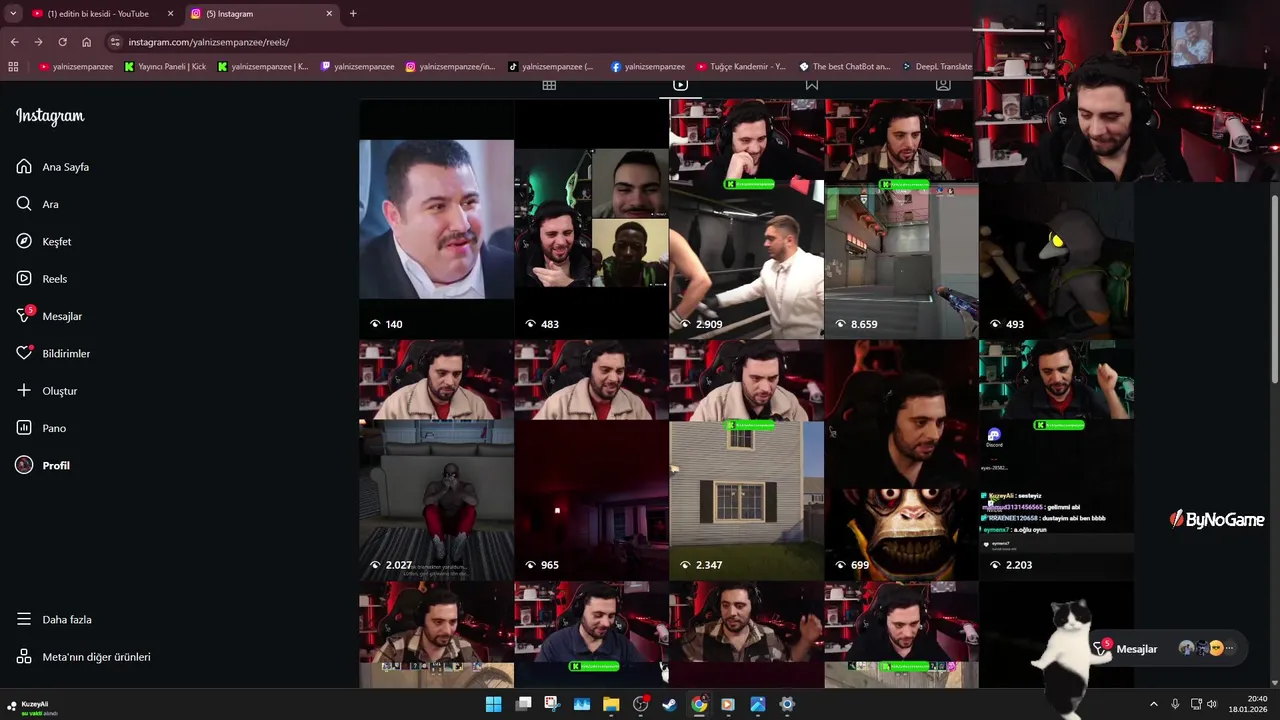This screenshot has height=720, width=1280.
Task: Click the page vertical scrollbar thumb
Action: click(x=1274, y=288)
